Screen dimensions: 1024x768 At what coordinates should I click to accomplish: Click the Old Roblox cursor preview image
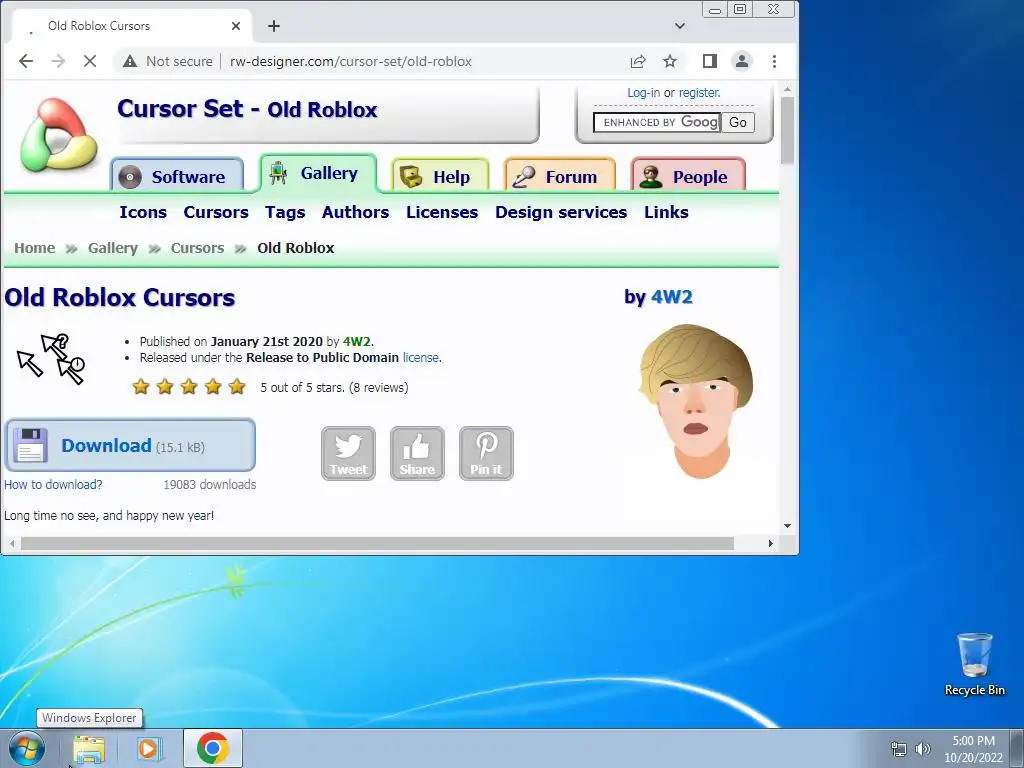pos(51,359)
